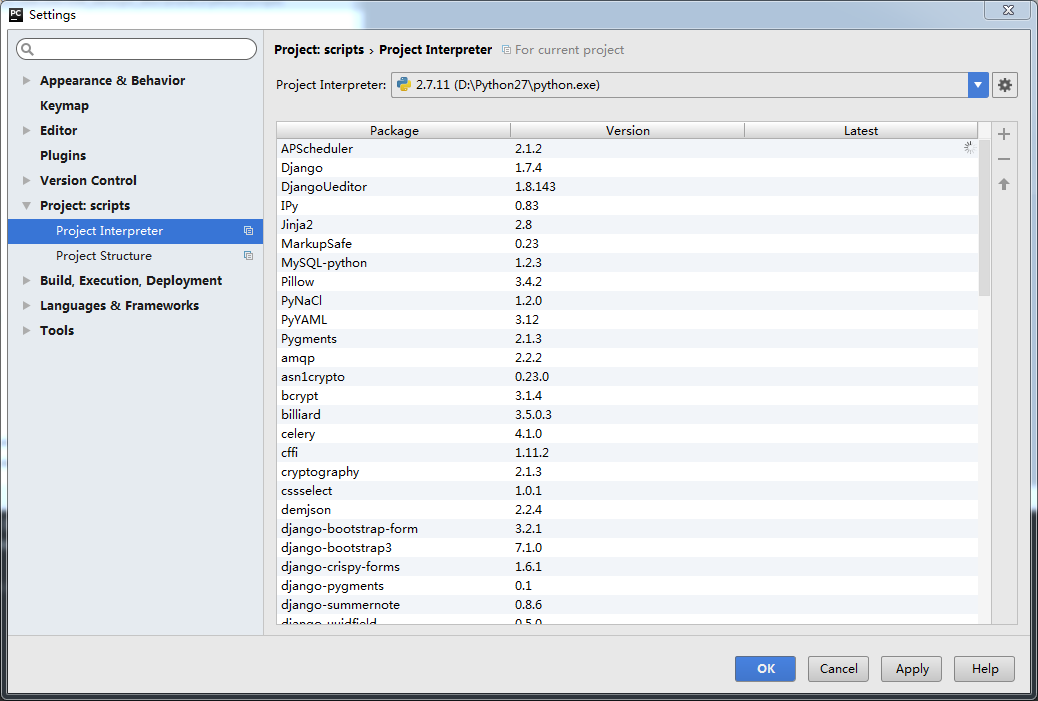The image size is (1038, 701).
Task: Click the package list vertical scrollbar
Action: tap(984, 217)
